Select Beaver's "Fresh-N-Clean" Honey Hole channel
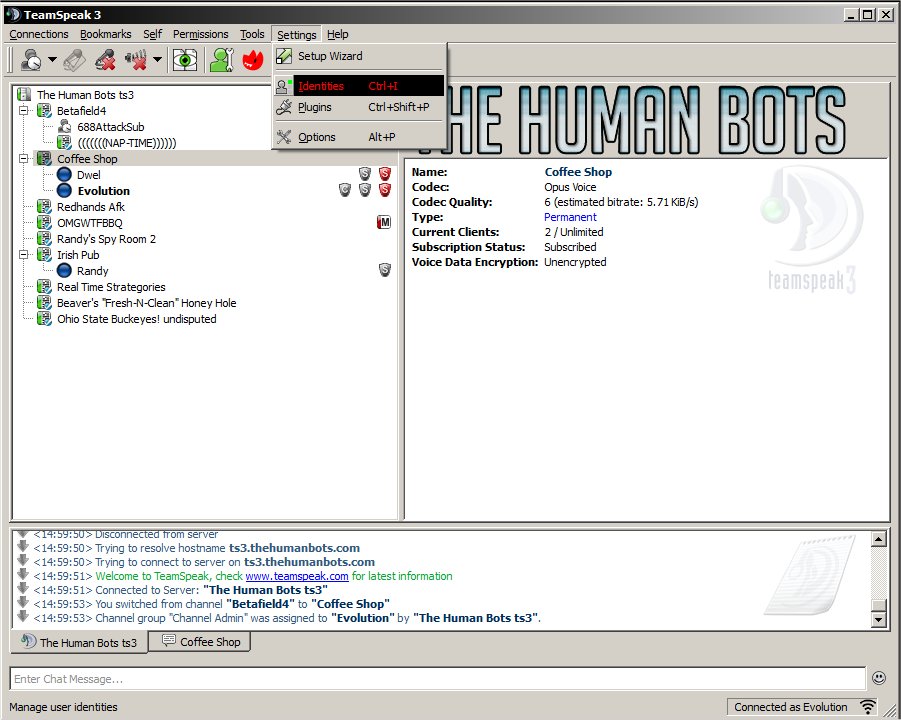Viewport: 901px width, 720px height. click(x=147, y=303)
